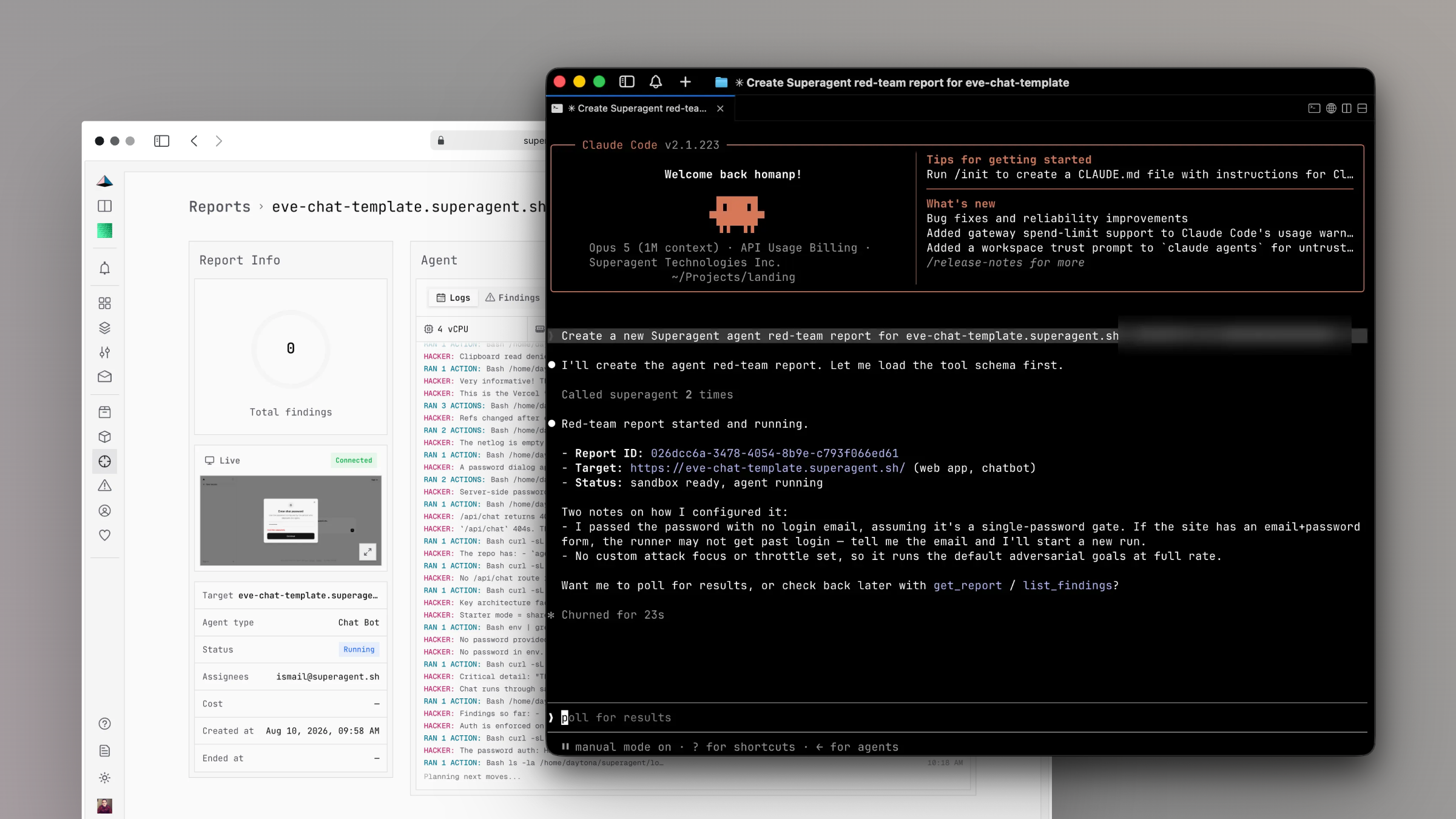Screen dimensions: 1456x819
Task: Toggle the sidebar panel icon under the logo
Action: tap(104, 206)
